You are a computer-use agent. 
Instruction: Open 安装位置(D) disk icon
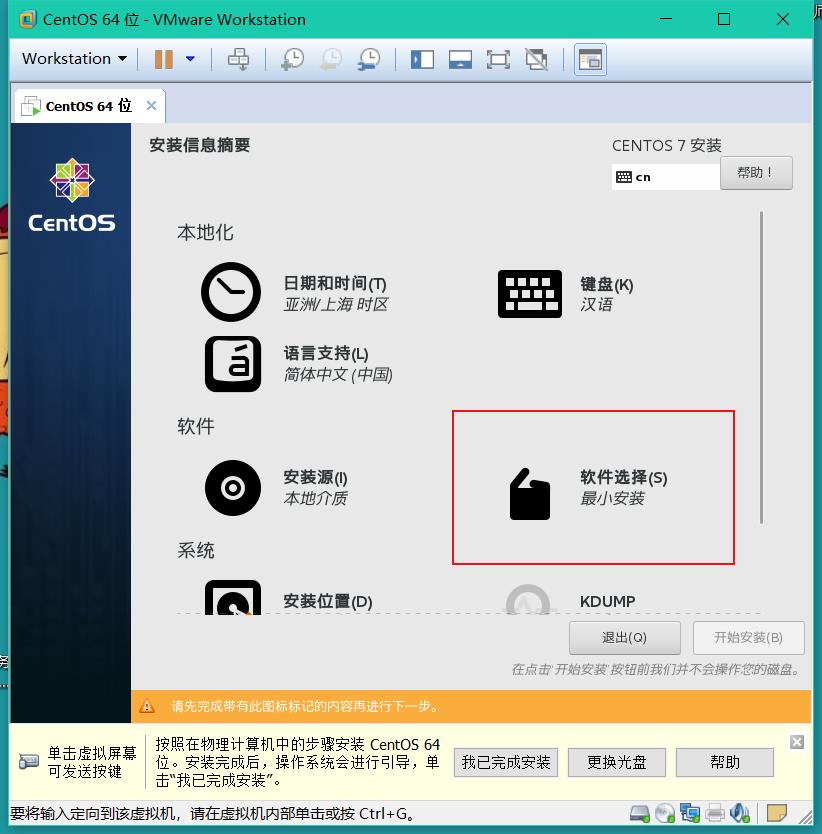tap(233, 597)
